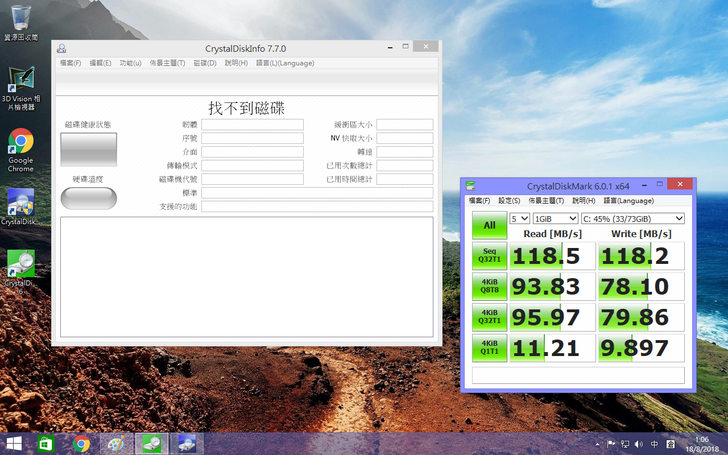Launch Google Chrome from the desktop
The width and height of the screenshot is (728, 455).
[20, 143]
